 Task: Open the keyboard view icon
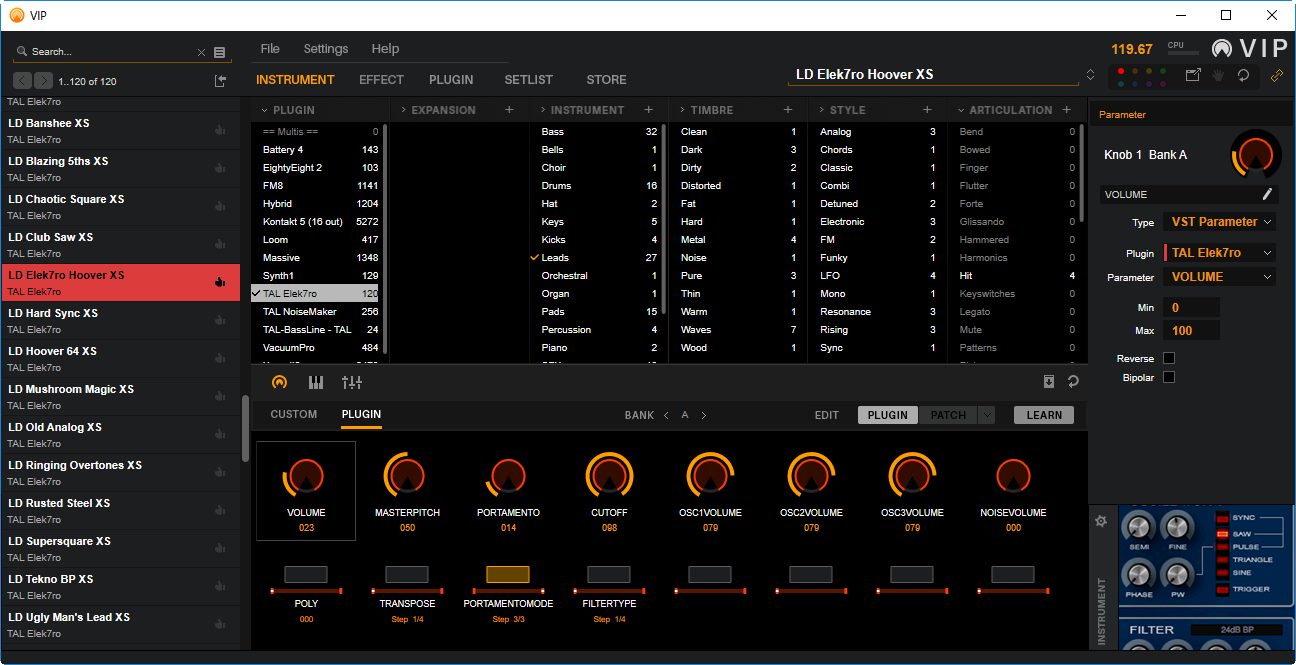[316, 382]
